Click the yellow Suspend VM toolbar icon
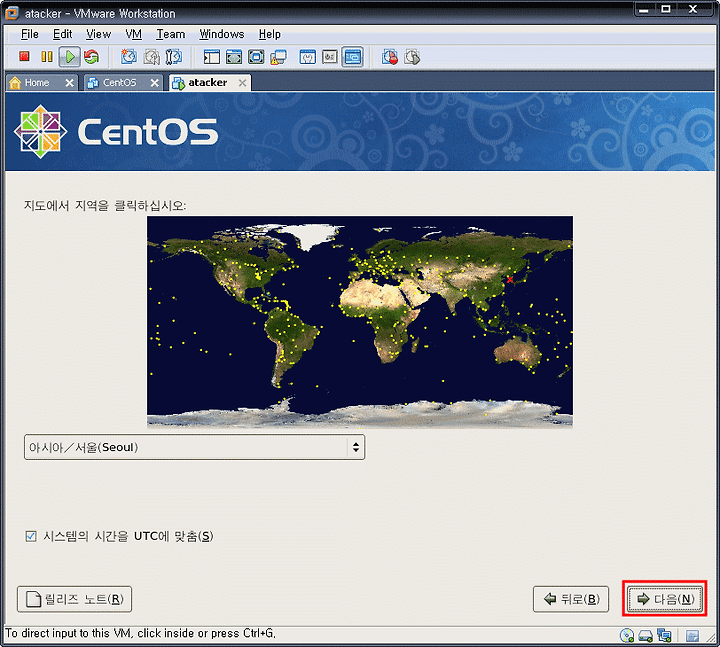This screenshot has width=720, height=647. (x=47, y=57)
